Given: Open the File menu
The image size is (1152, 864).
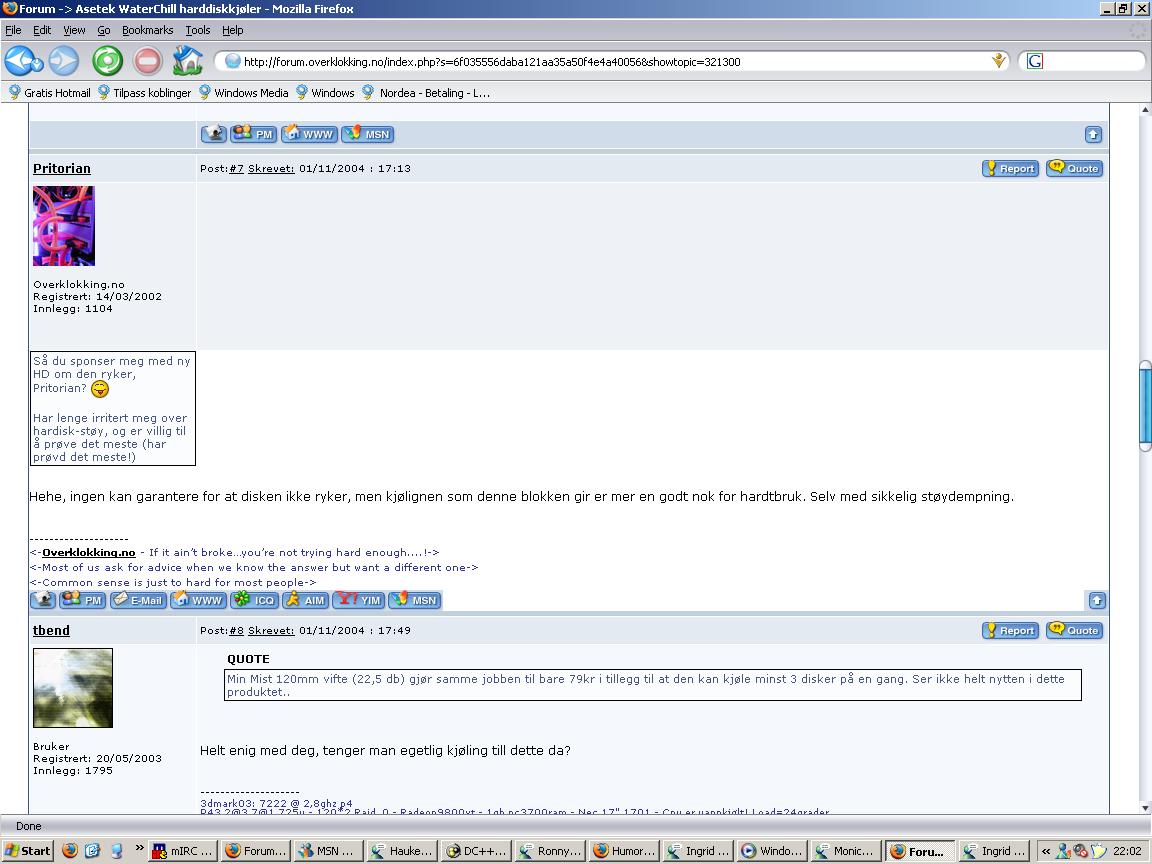Looking at the screenshot, I should 13,30.
